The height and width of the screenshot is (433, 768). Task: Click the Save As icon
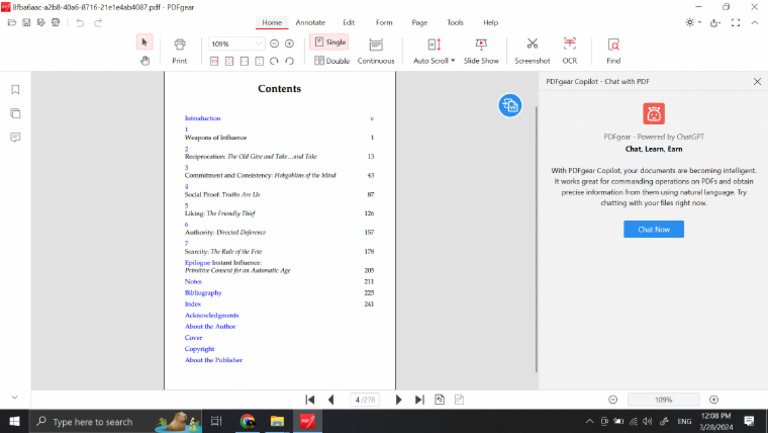[x=41, y=23]
